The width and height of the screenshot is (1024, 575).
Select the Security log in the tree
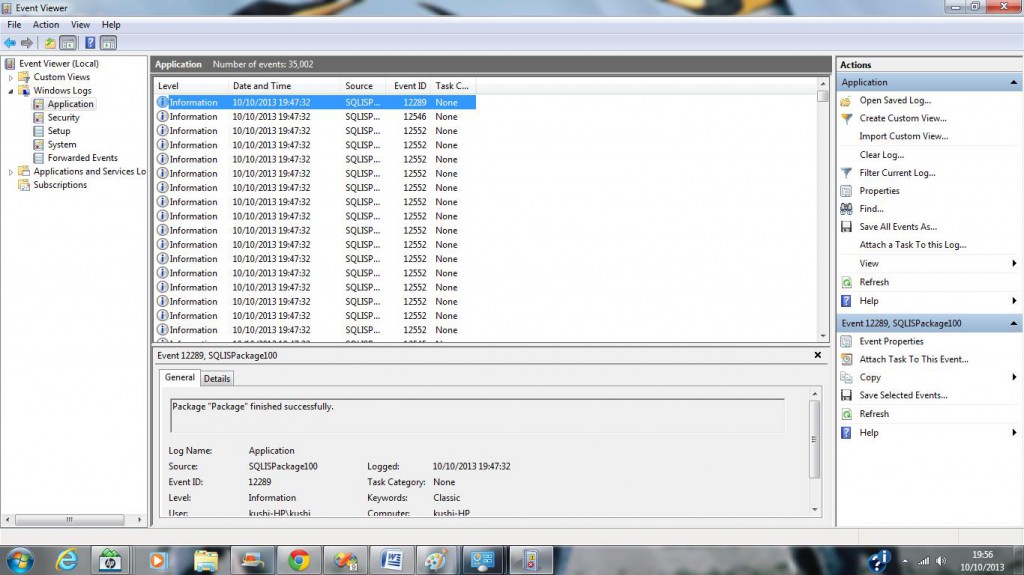click(x=63, y=118)
